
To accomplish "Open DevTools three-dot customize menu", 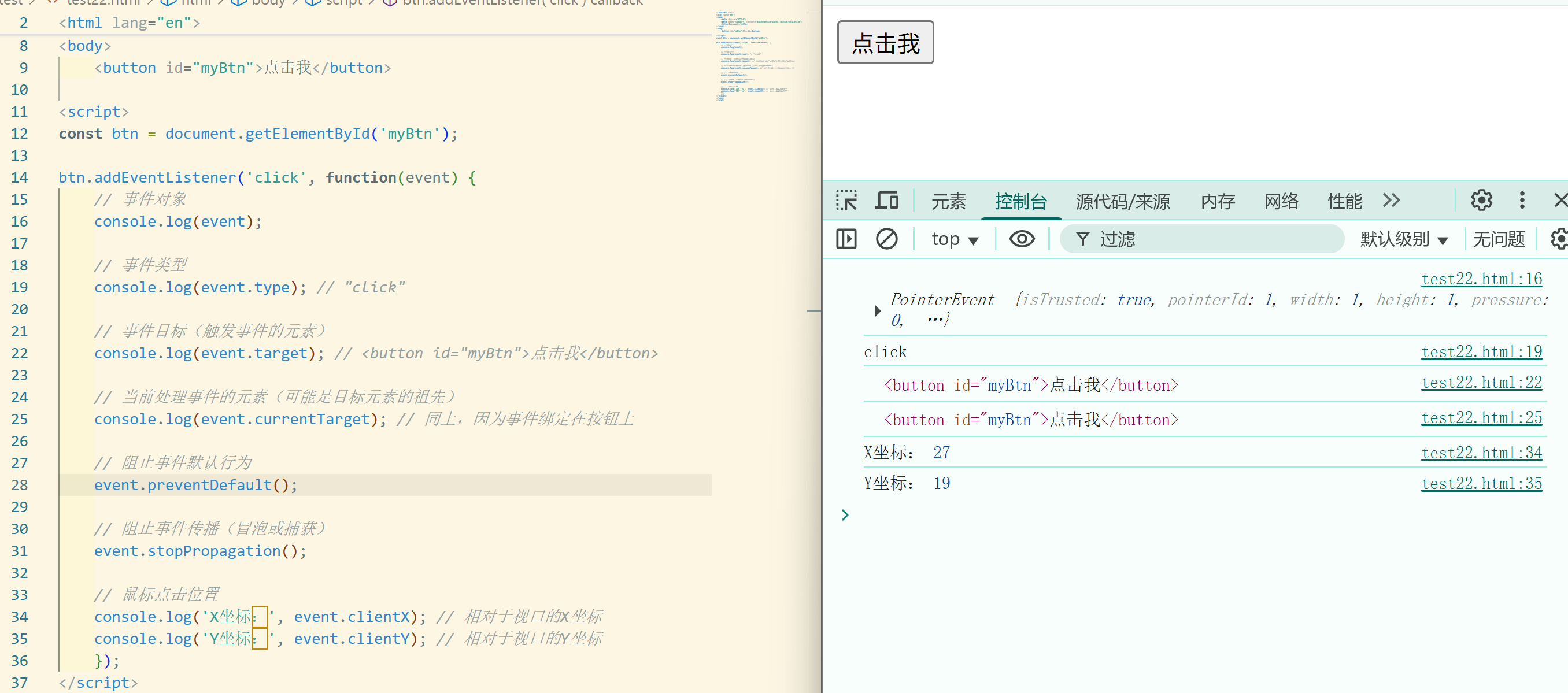I will pos(1522,200).
